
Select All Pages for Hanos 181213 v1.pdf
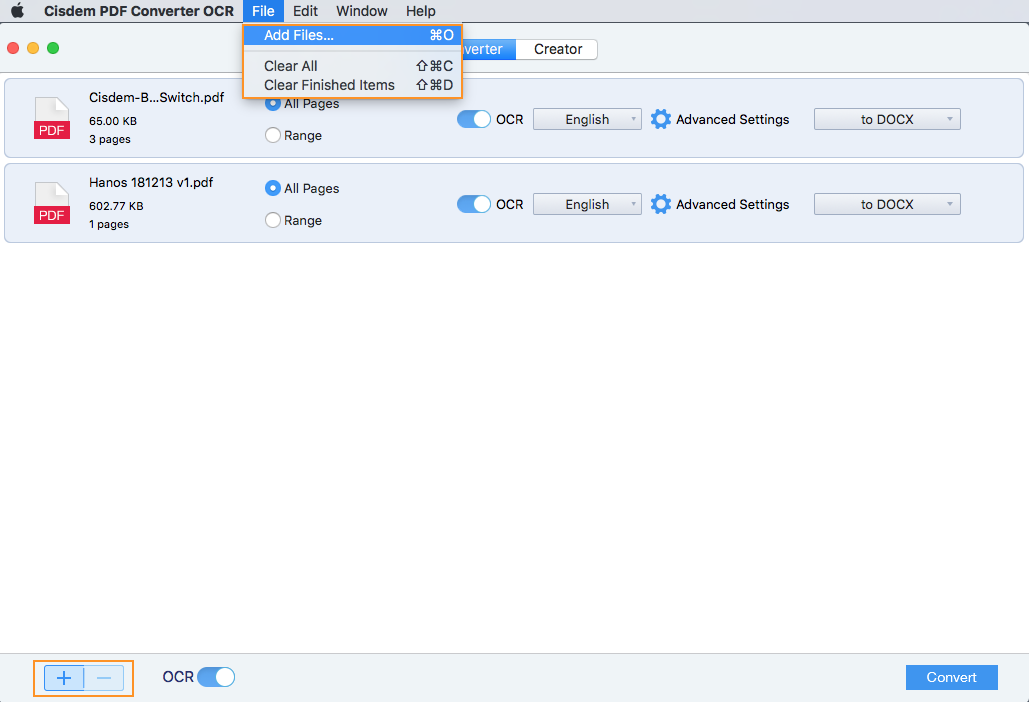(273, 188)
